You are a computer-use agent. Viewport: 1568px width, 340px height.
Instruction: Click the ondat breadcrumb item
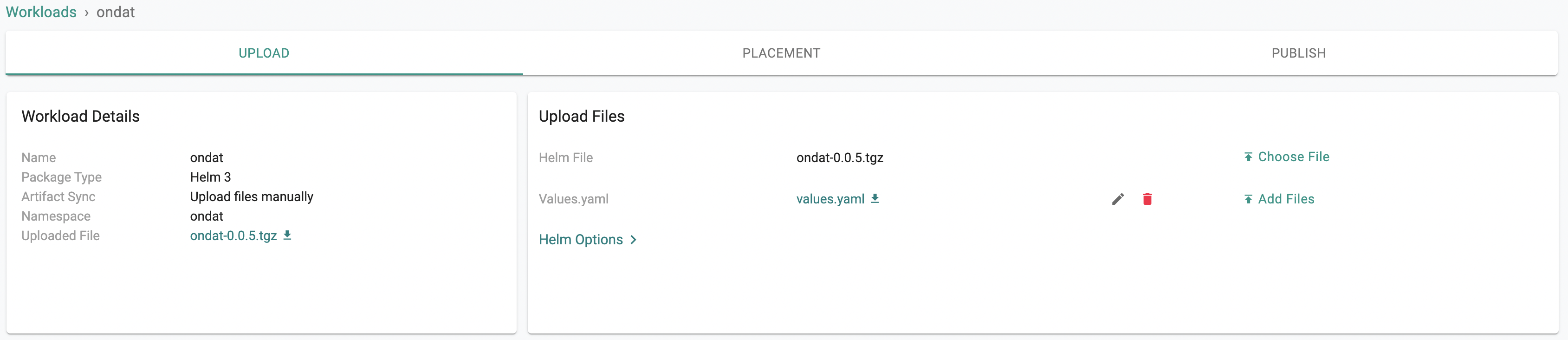pos(115,12)
